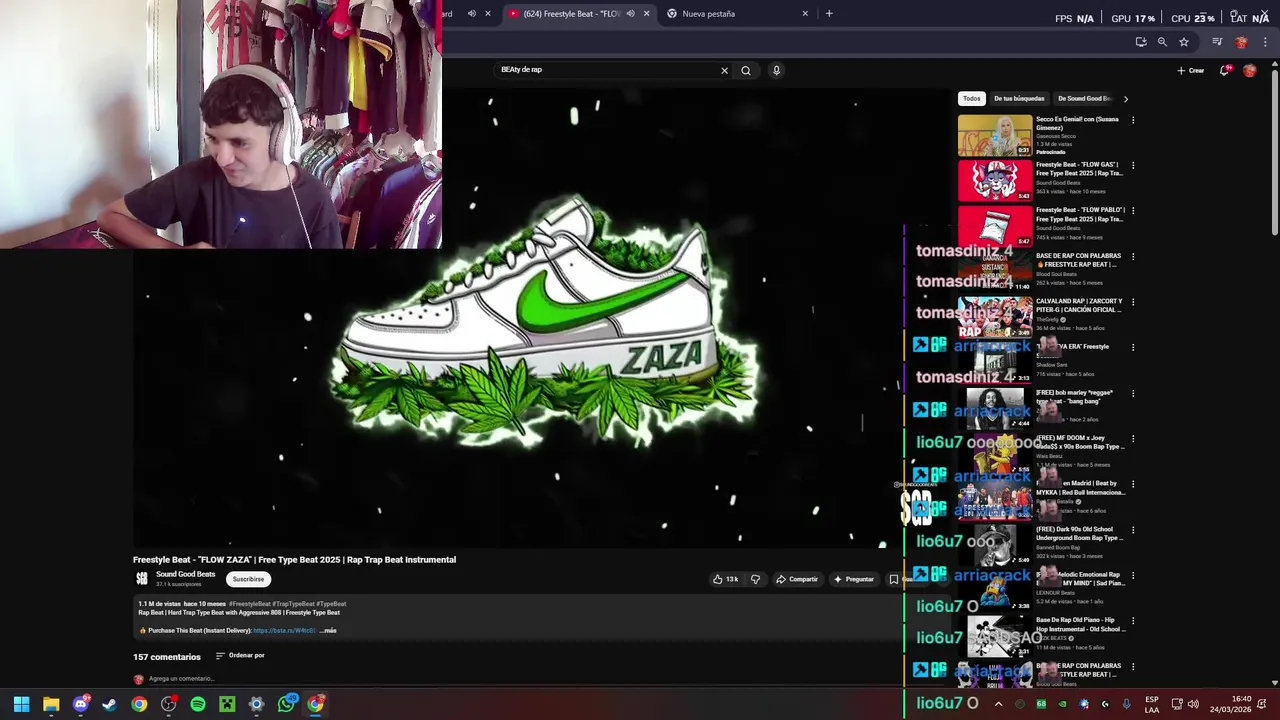Open media controls icon in browser toolbar
Screen dimensions: 1280x720
tap(1217, 42)
